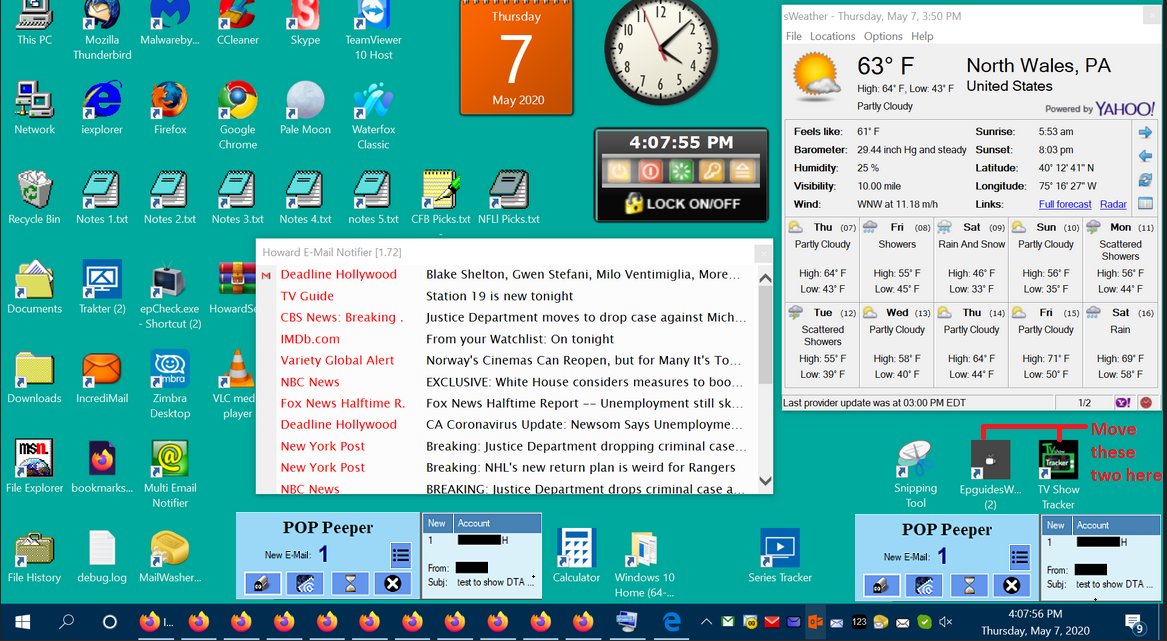The height and width of the screenshot is (641, 1167).
Task: Click the blue left-arrow icon in sWeather
Action: tap(1145, 156)
